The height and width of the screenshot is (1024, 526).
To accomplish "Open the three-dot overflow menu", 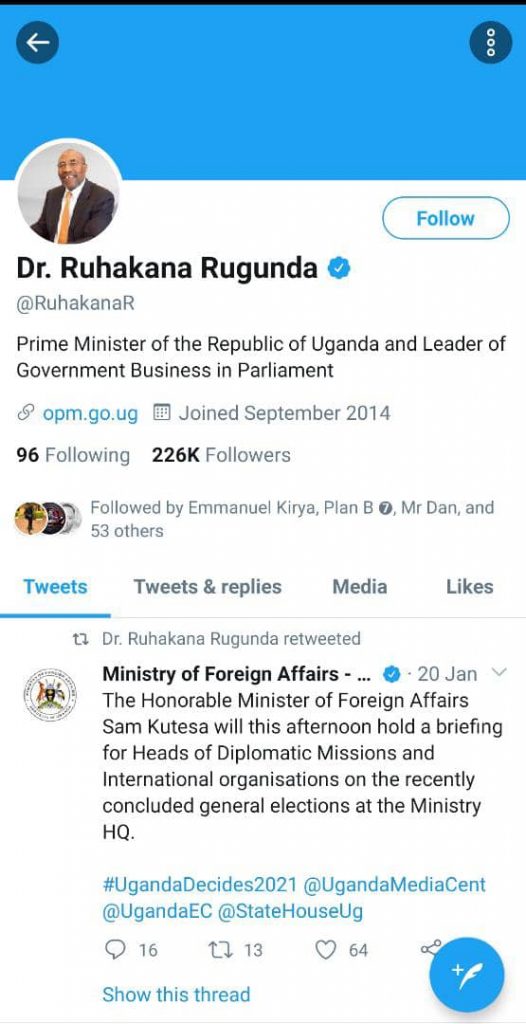I will 491,42.
